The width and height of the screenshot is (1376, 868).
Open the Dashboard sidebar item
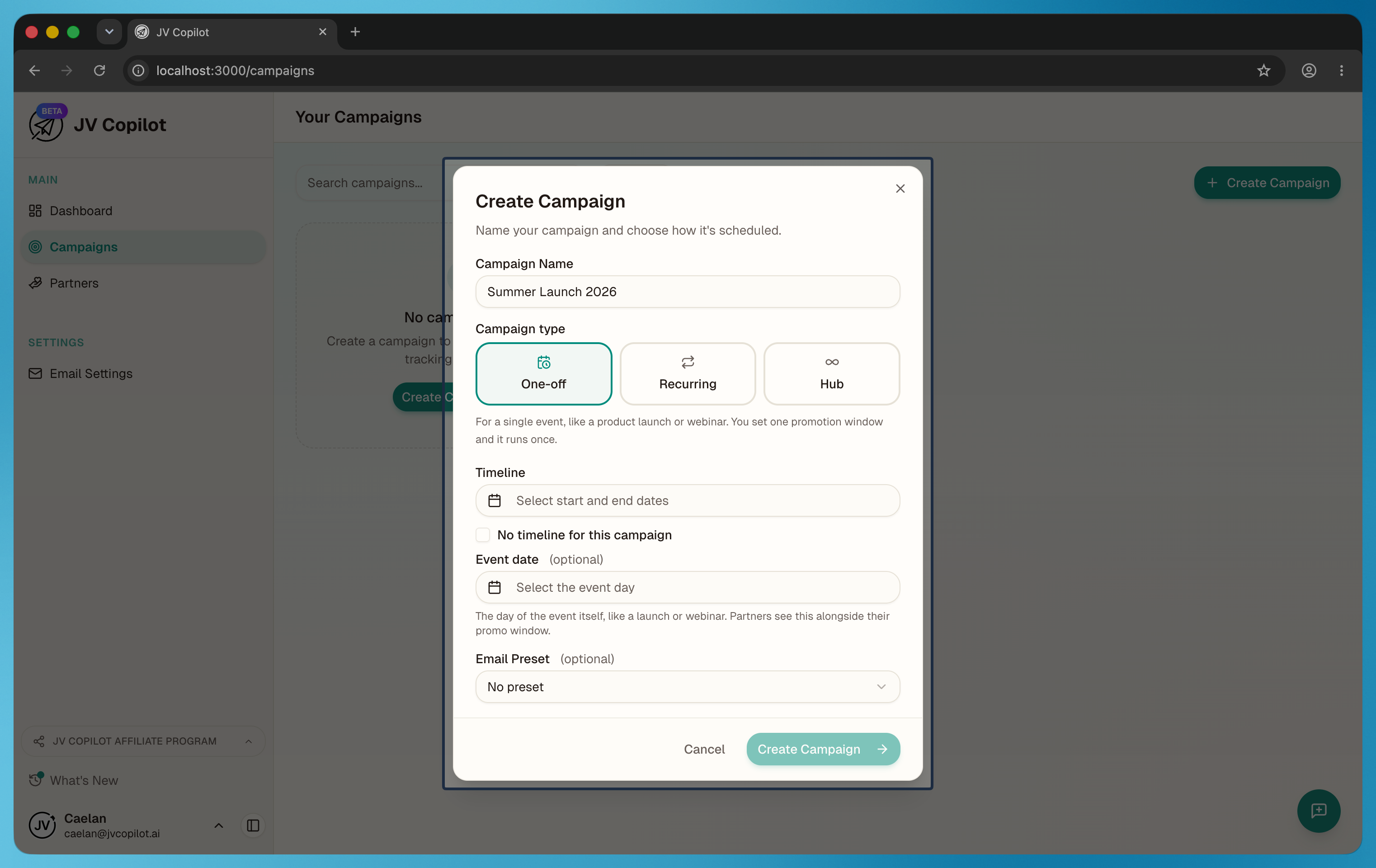coord(143,211)
